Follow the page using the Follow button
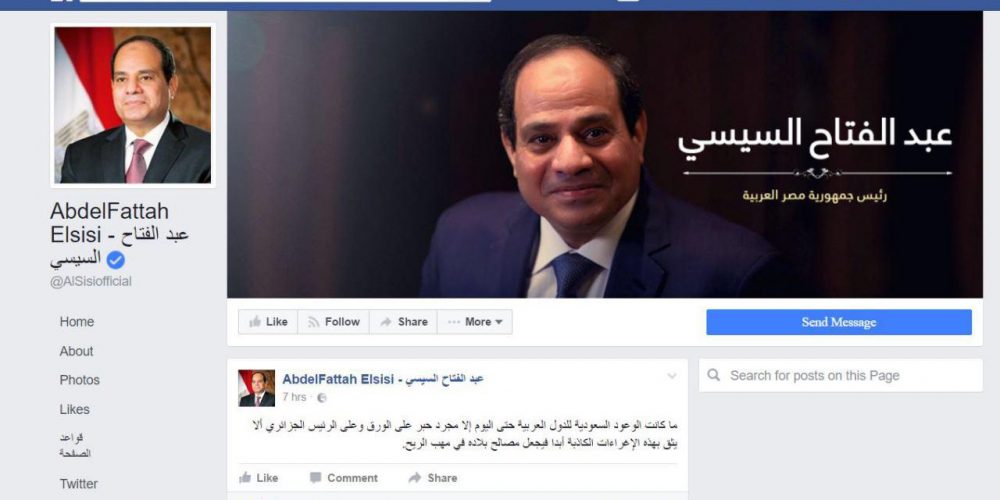This screenshot has height=500, width=1000. pos(334,322)
